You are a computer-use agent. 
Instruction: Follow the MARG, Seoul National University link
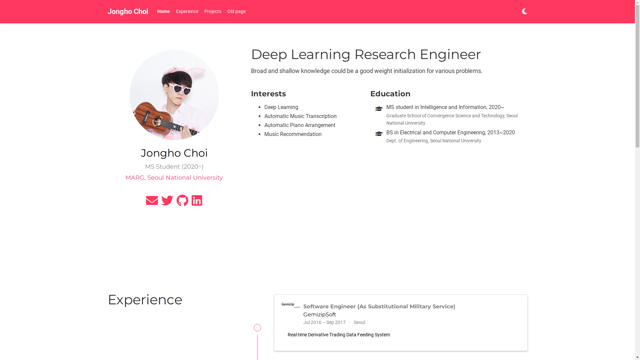[174, 178]
